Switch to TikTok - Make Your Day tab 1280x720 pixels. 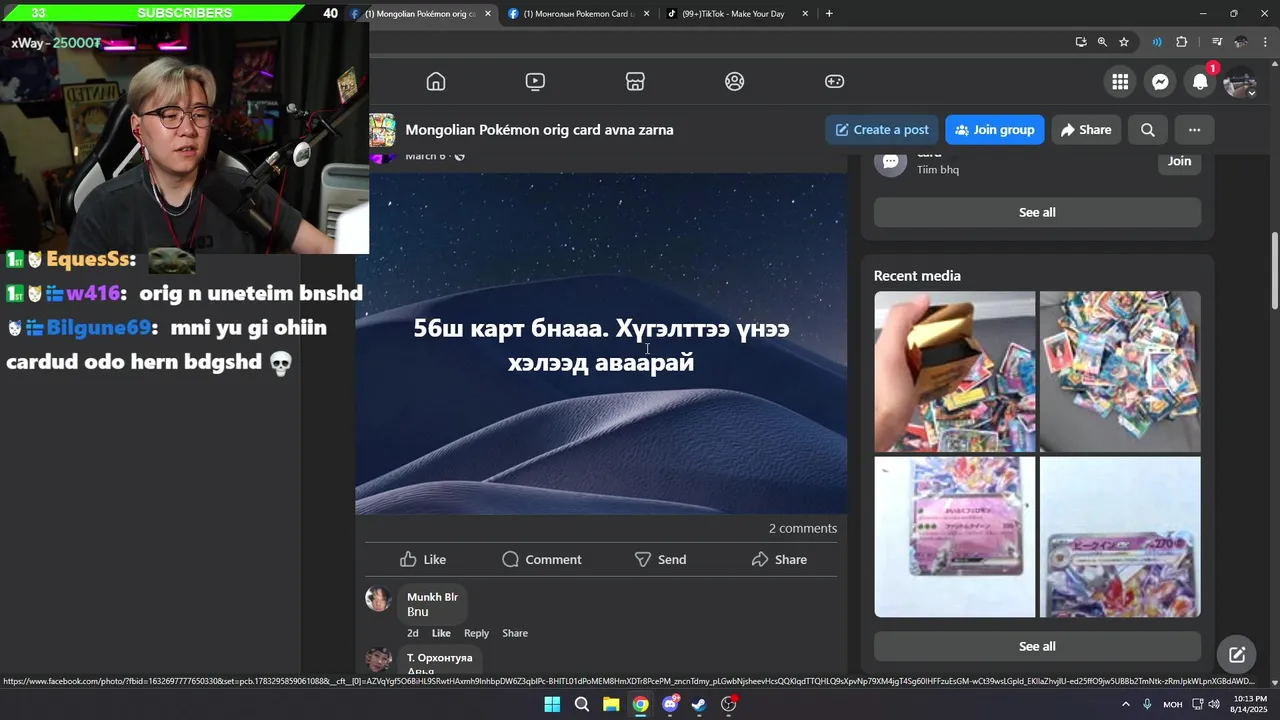coord(733,14)
